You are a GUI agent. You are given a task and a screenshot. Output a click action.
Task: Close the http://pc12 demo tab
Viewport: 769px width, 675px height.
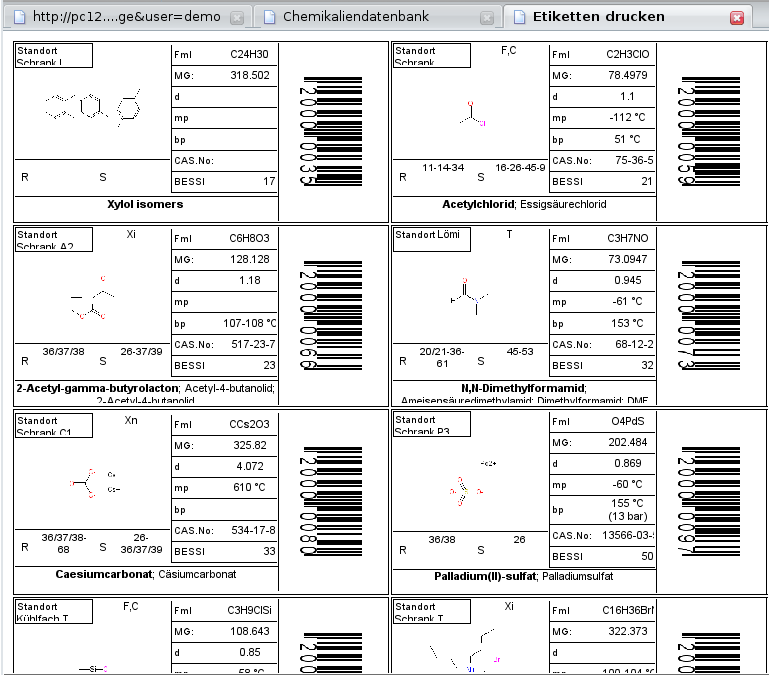pyautogui.click(x=237, y=18)
